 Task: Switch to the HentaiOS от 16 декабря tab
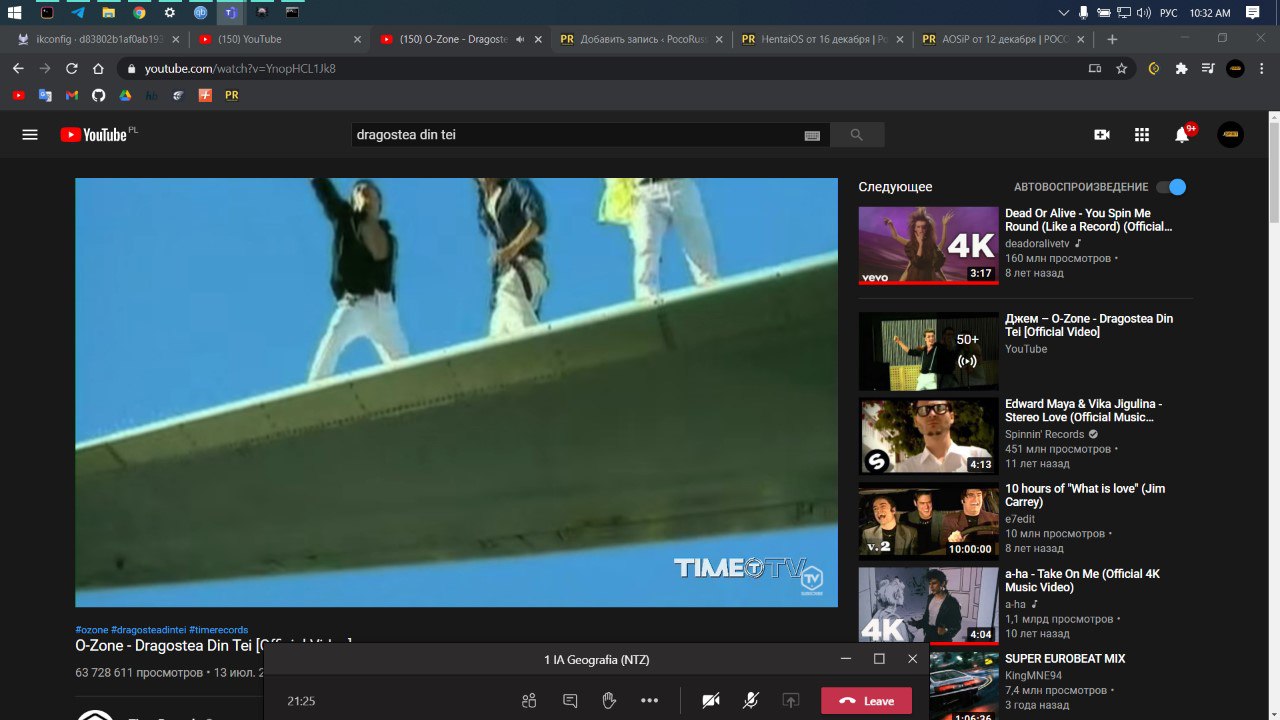[x=823, y=39]
